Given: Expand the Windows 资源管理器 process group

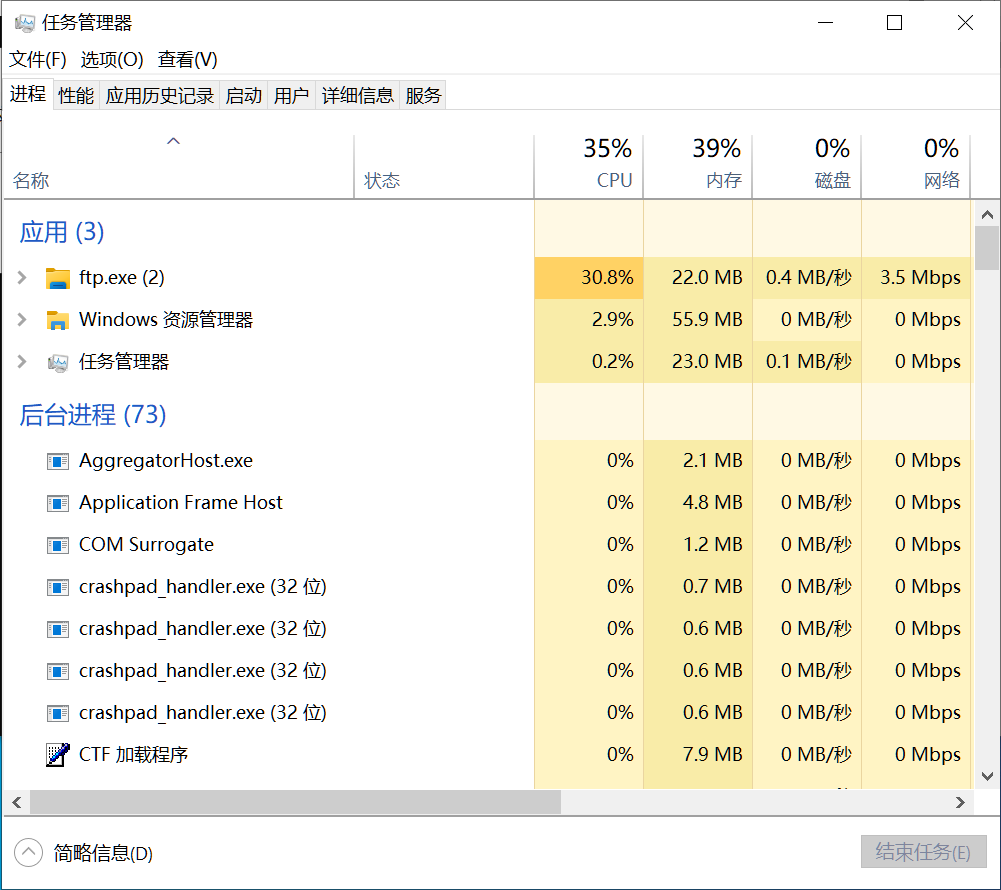Looking at the screenshot, I should click(x=22, y=320).
